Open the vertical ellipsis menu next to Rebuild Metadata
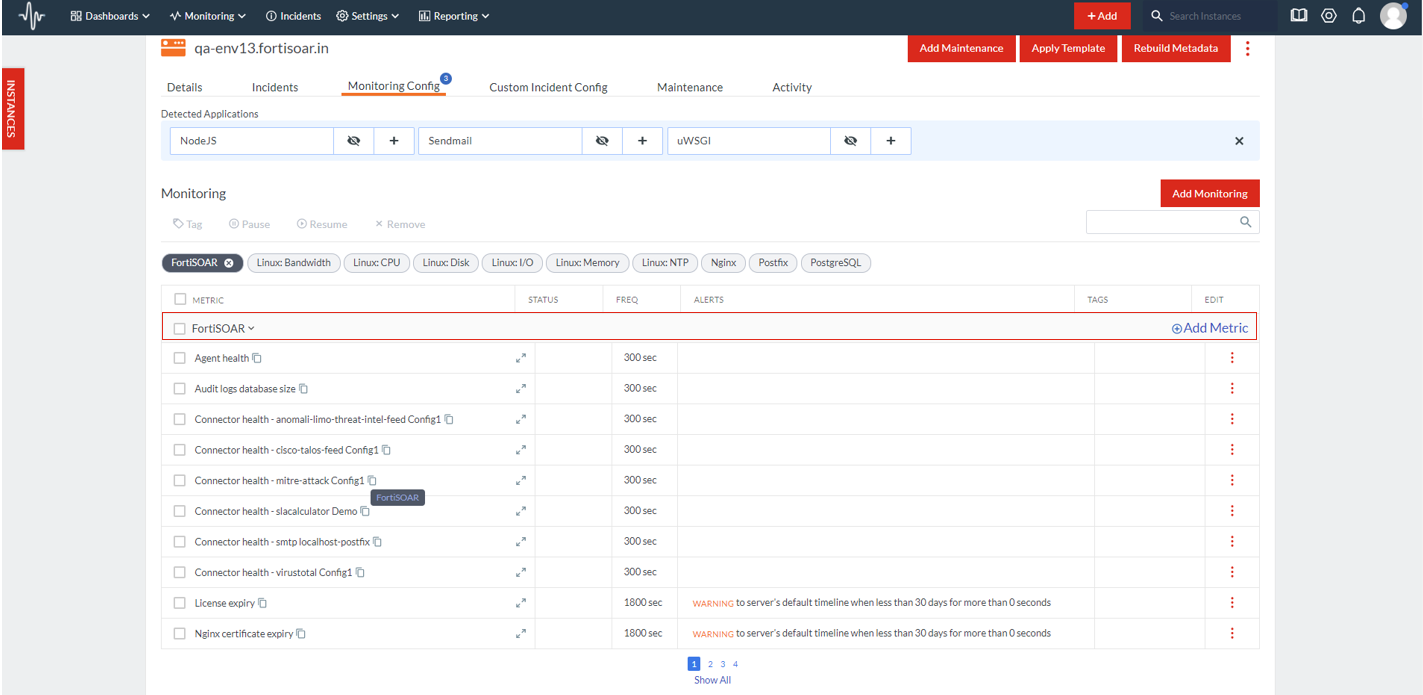Image resolution: width=1423 pixels, height=695 pixels. [1248, 48]
